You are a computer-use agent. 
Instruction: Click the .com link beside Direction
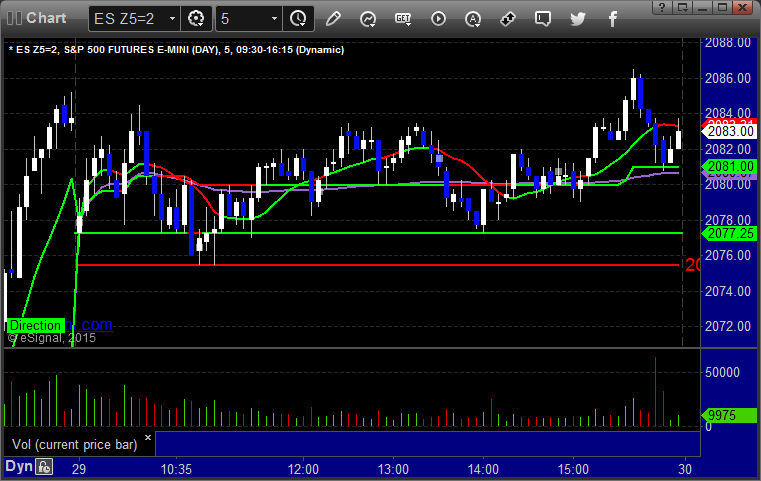tap(89, 324)
